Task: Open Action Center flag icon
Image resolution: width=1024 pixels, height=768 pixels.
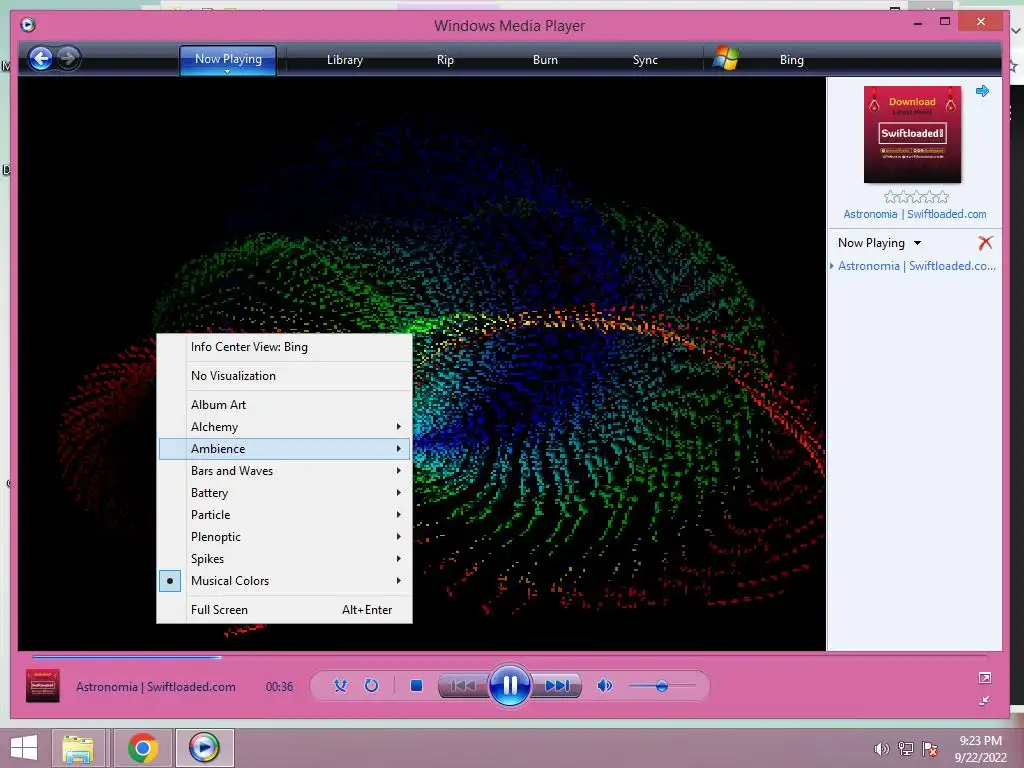Action: coord(930,749)
